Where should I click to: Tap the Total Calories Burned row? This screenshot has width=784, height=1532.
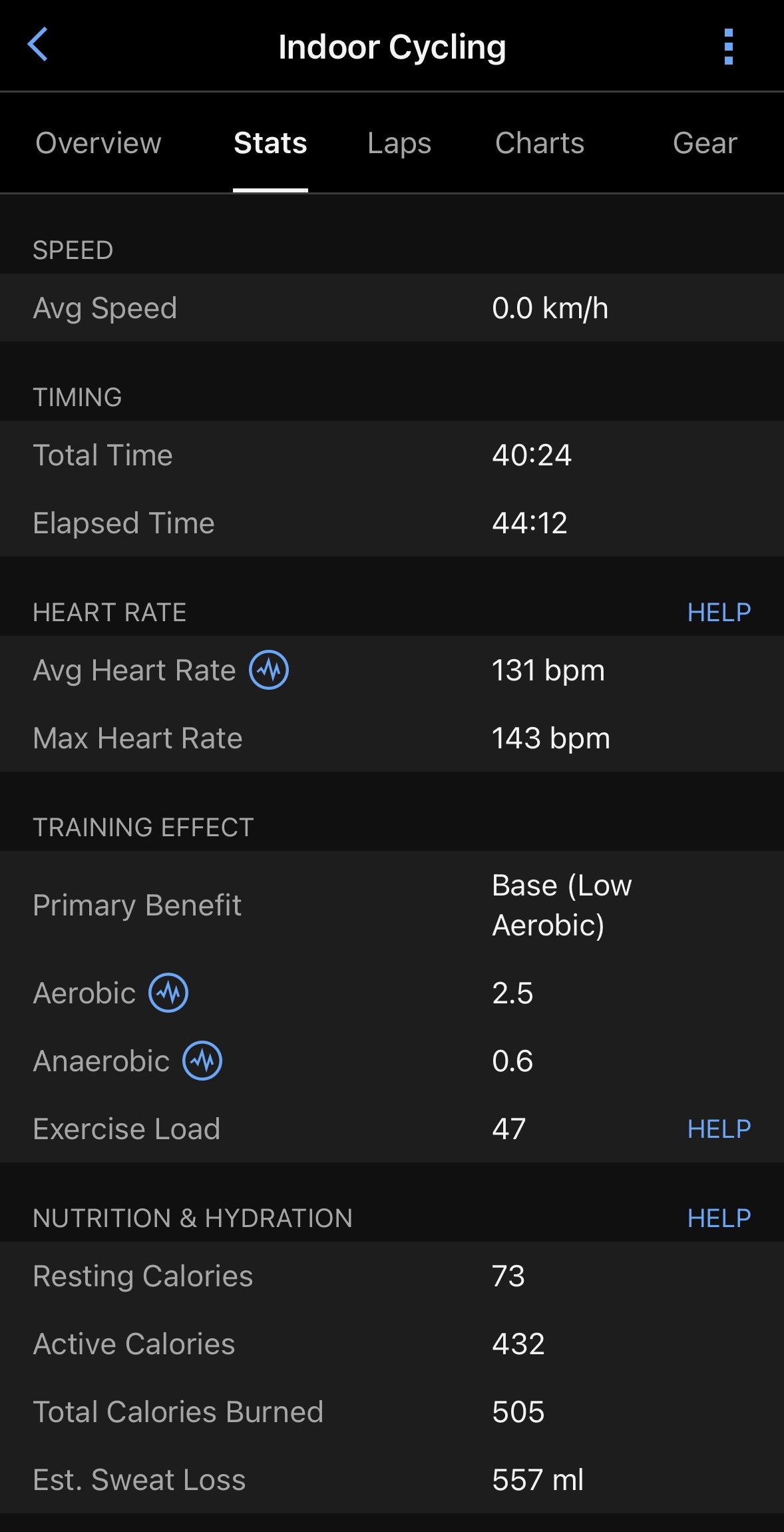pos(391,1412)
